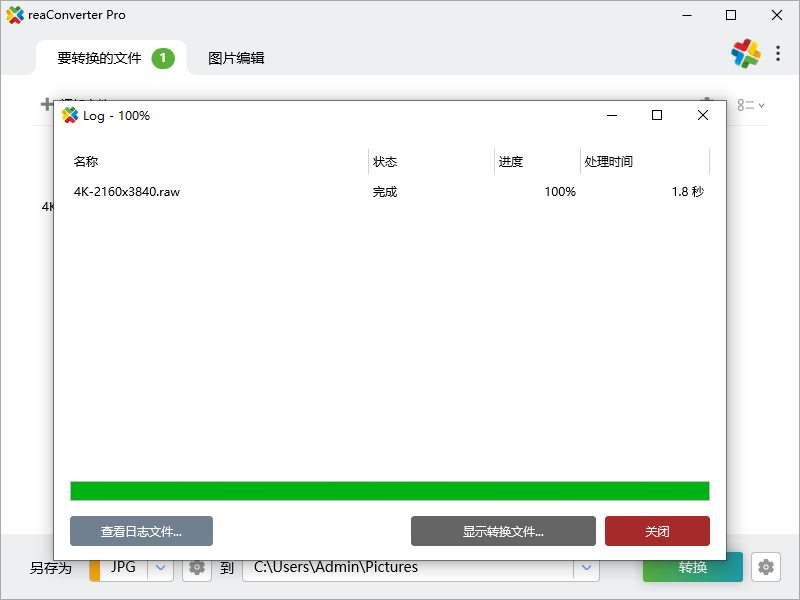Click the gear icon next to JPG format
800x600 pixels.
click(196, 567)
